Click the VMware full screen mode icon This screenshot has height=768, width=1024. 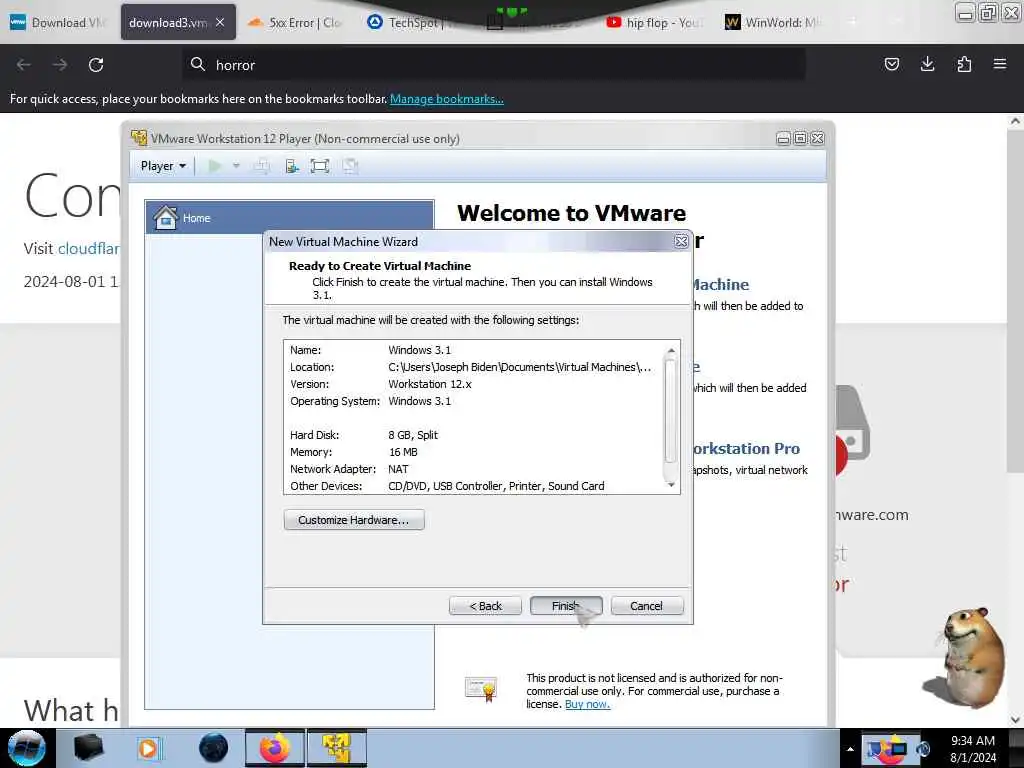[x=319, y=166]
